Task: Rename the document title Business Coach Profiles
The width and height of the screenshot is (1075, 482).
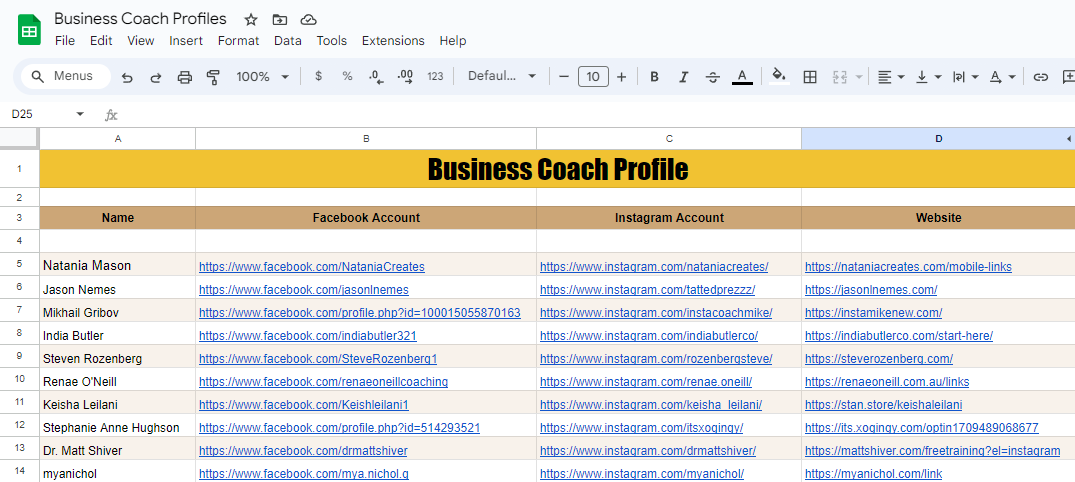Action: pos(141,19)
